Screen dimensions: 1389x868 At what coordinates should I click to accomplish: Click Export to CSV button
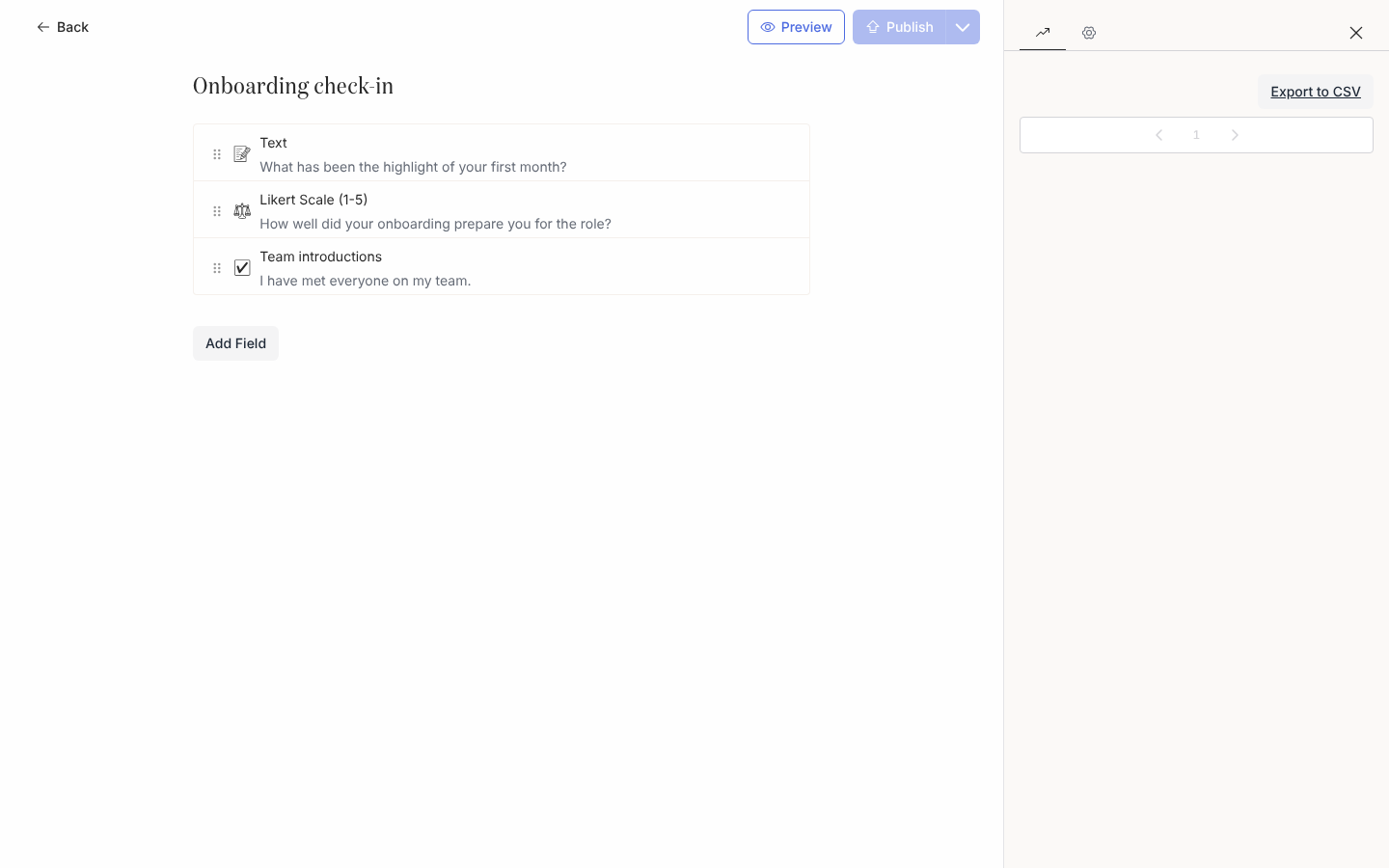click(x=1316, y=92)
